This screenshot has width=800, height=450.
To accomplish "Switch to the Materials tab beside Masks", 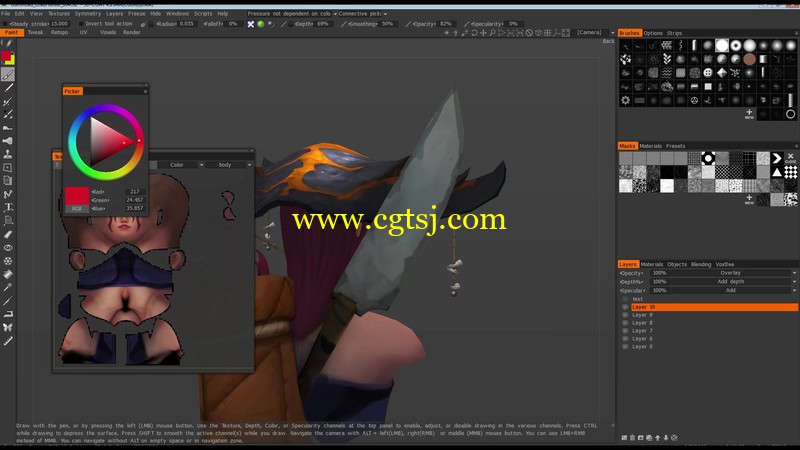I will (x=651, y=146).
